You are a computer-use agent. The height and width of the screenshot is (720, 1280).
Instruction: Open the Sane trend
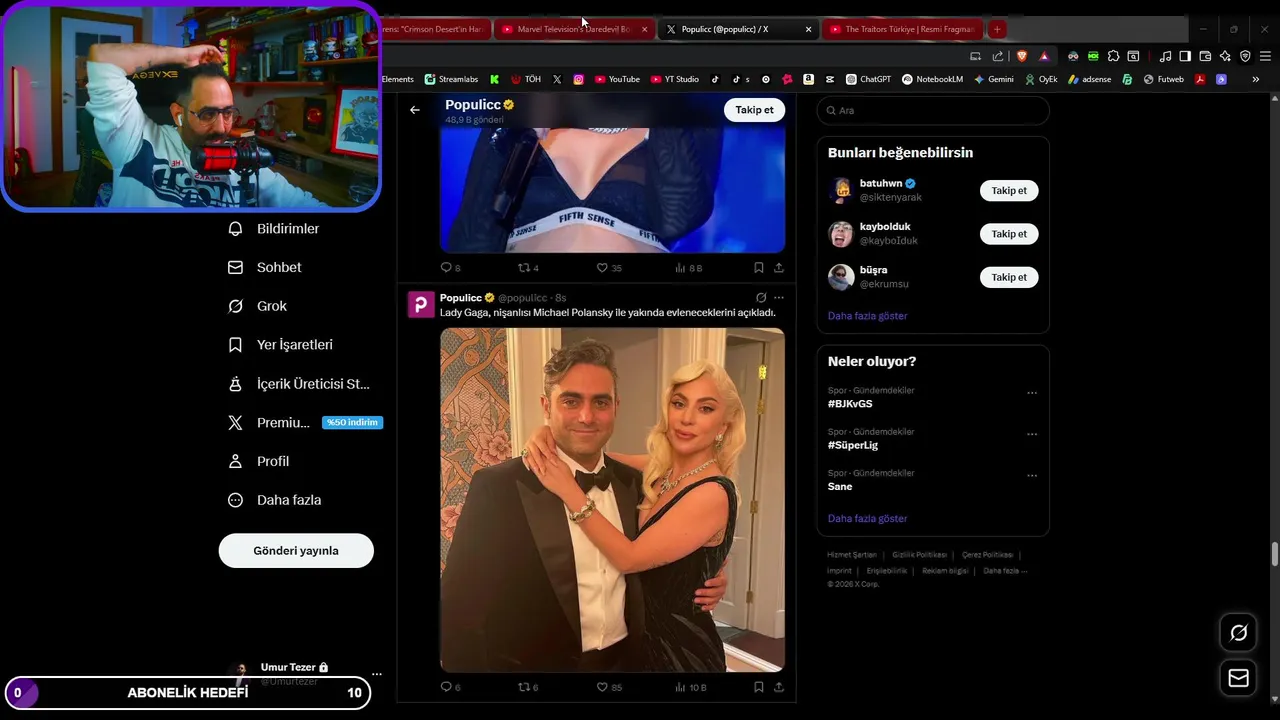tap(840, 487)
